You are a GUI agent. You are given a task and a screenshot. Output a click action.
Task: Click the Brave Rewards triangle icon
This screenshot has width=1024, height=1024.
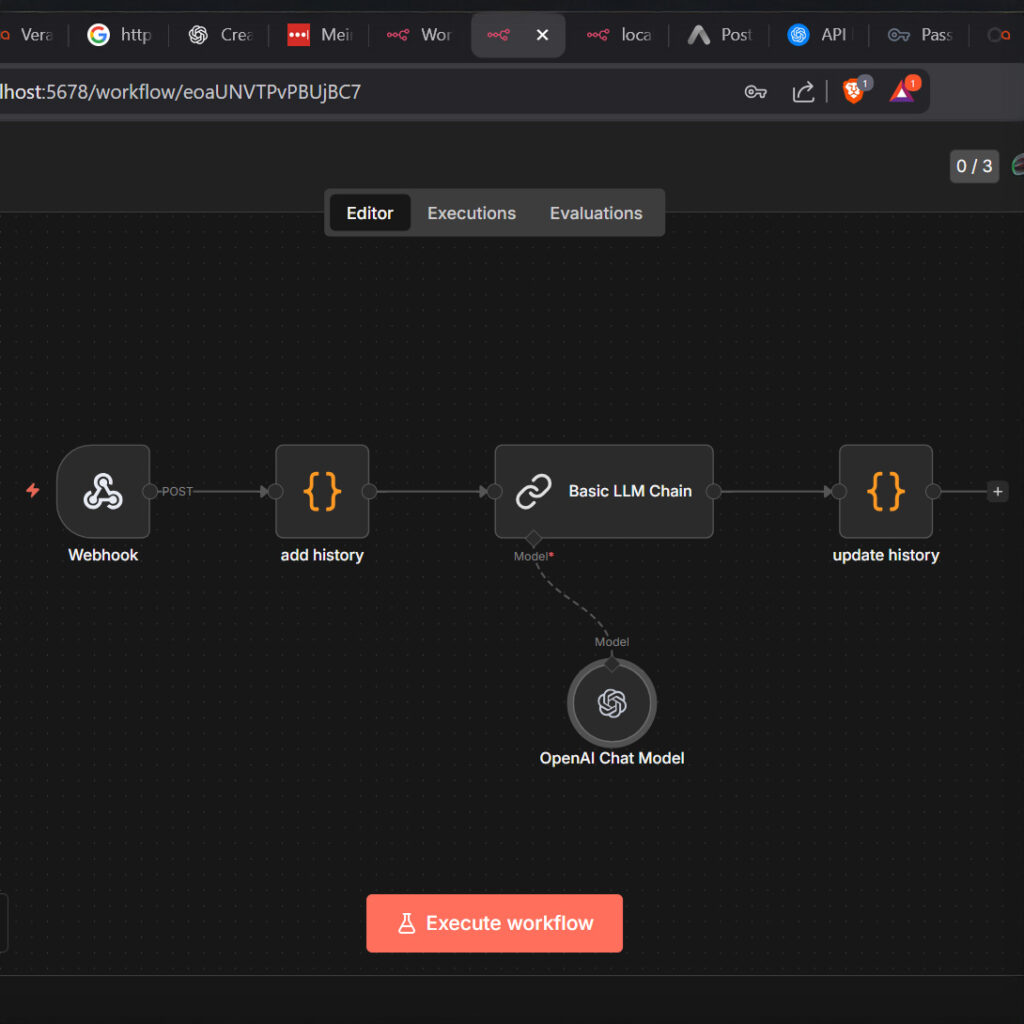[901, 92]
